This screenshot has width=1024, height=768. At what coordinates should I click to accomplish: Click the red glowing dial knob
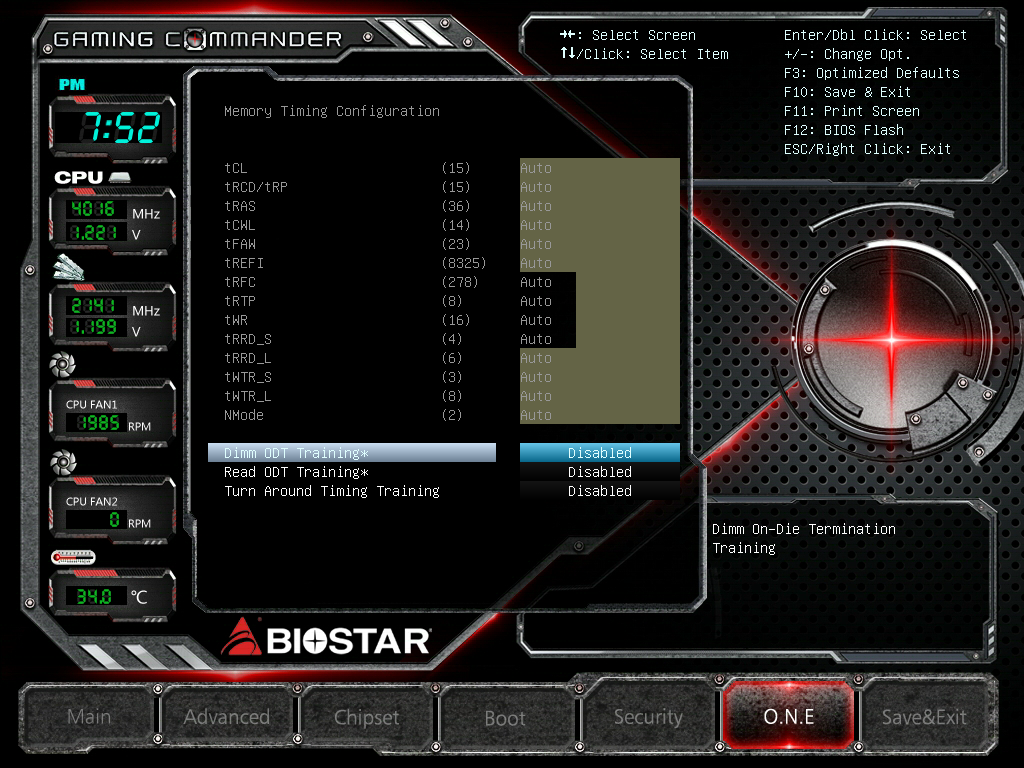coord(891,339)
